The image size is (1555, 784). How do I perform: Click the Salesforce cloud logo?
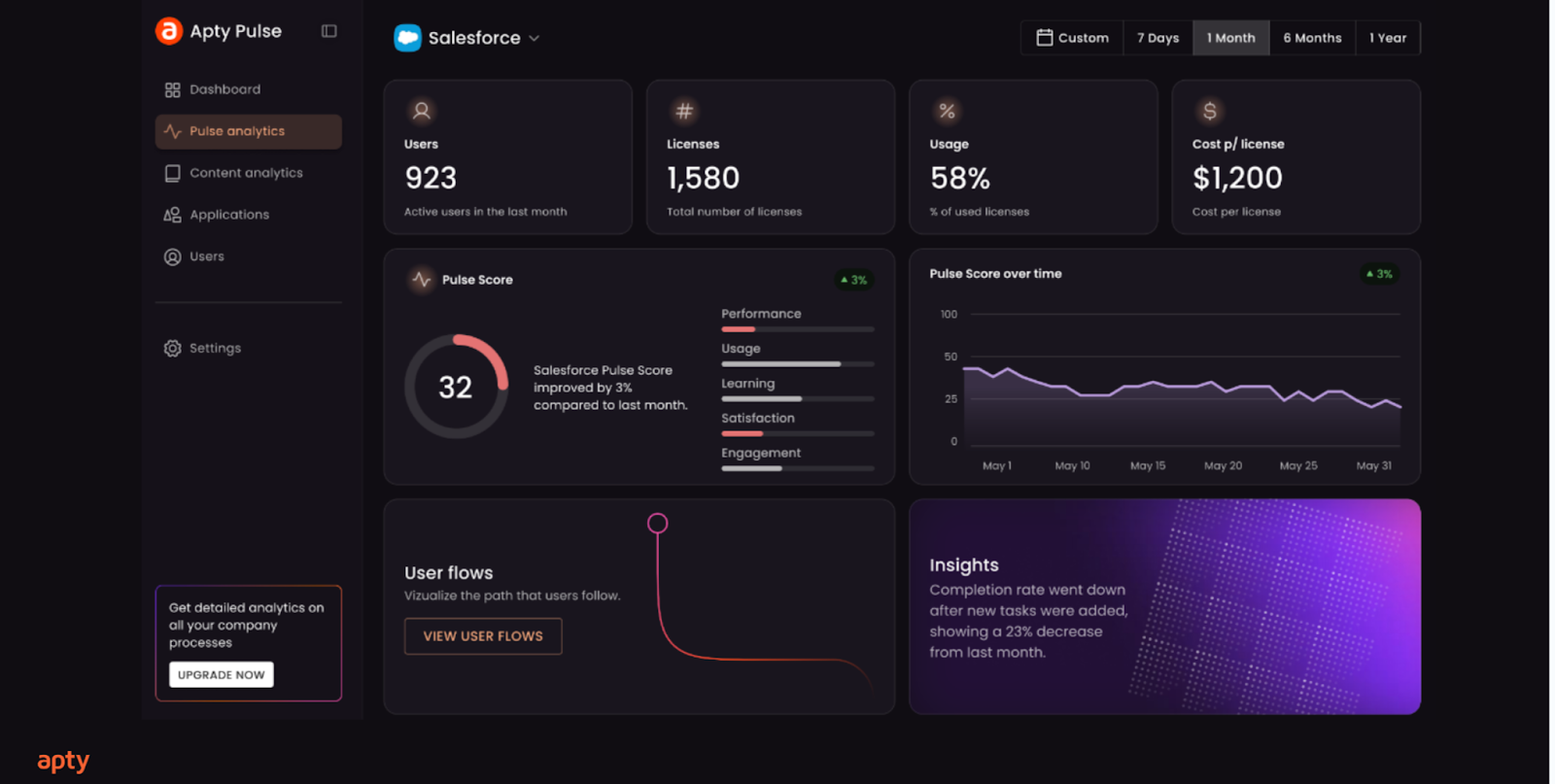(x=407, y=38)
